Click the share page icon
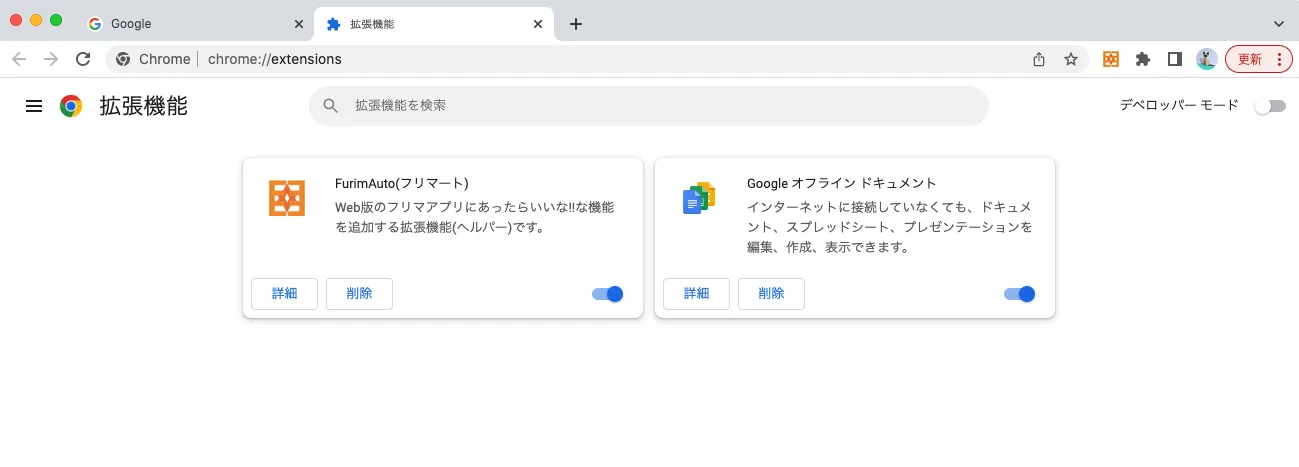Viewport: 1299px width, 467px height. click(1039, 59)
